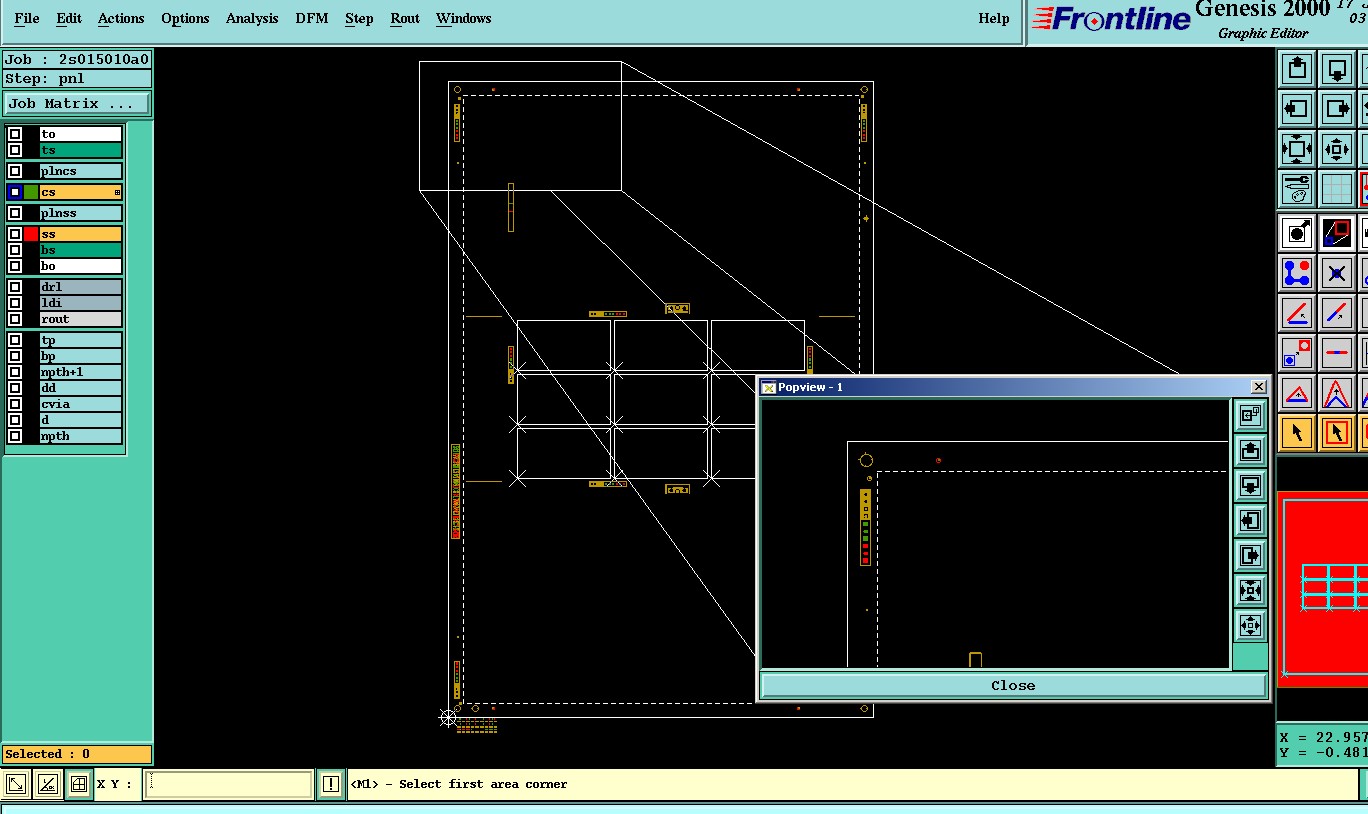This screenshot has height=814, width=1368.
Task: Toggle checkbox for layer npth
Action: pos(15,436)
